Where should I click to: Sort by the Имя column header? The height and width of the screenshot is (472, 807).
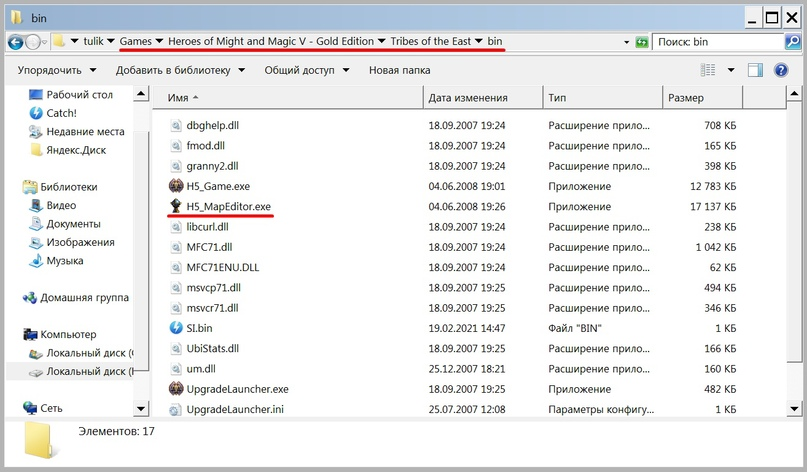click(288, 98)
